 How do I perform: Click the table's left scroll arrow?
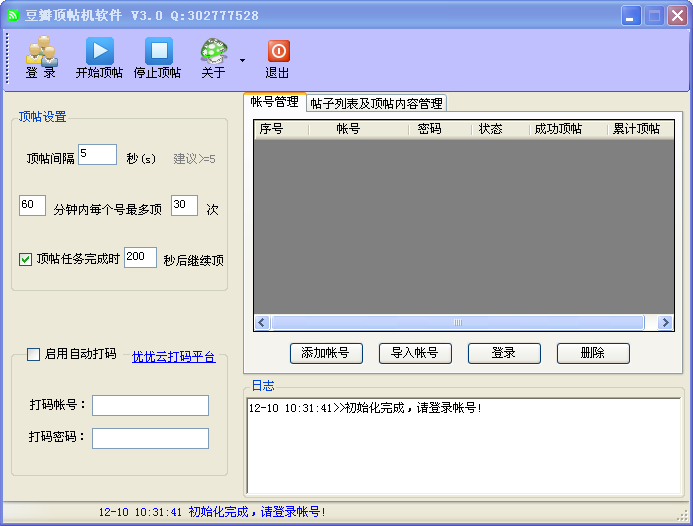(x=261, y=322)
